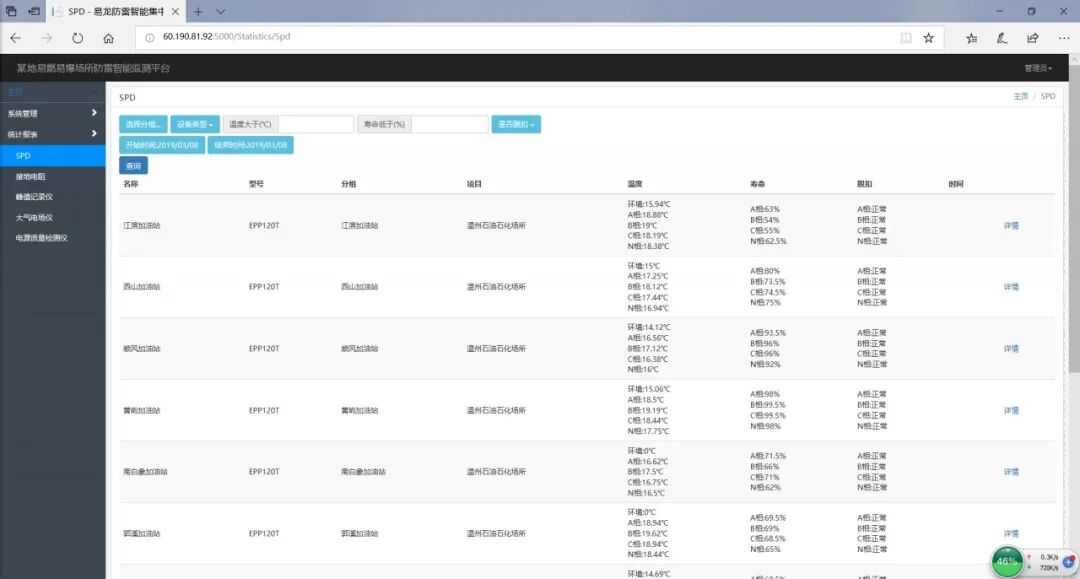Select 接地电阻 in the sidebar
Image resolution: width=1080 pixels, height=579 pixels.
31,176
